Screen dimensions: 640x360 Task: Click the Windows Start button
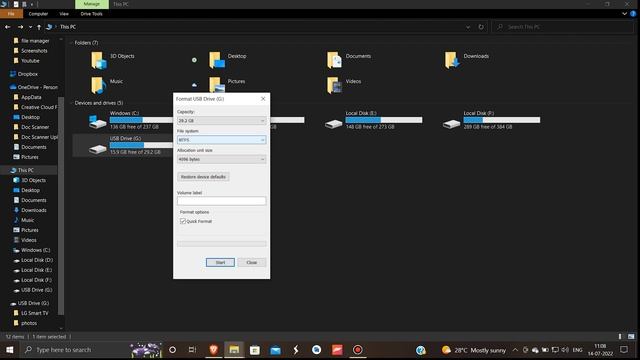click(9, 350)
